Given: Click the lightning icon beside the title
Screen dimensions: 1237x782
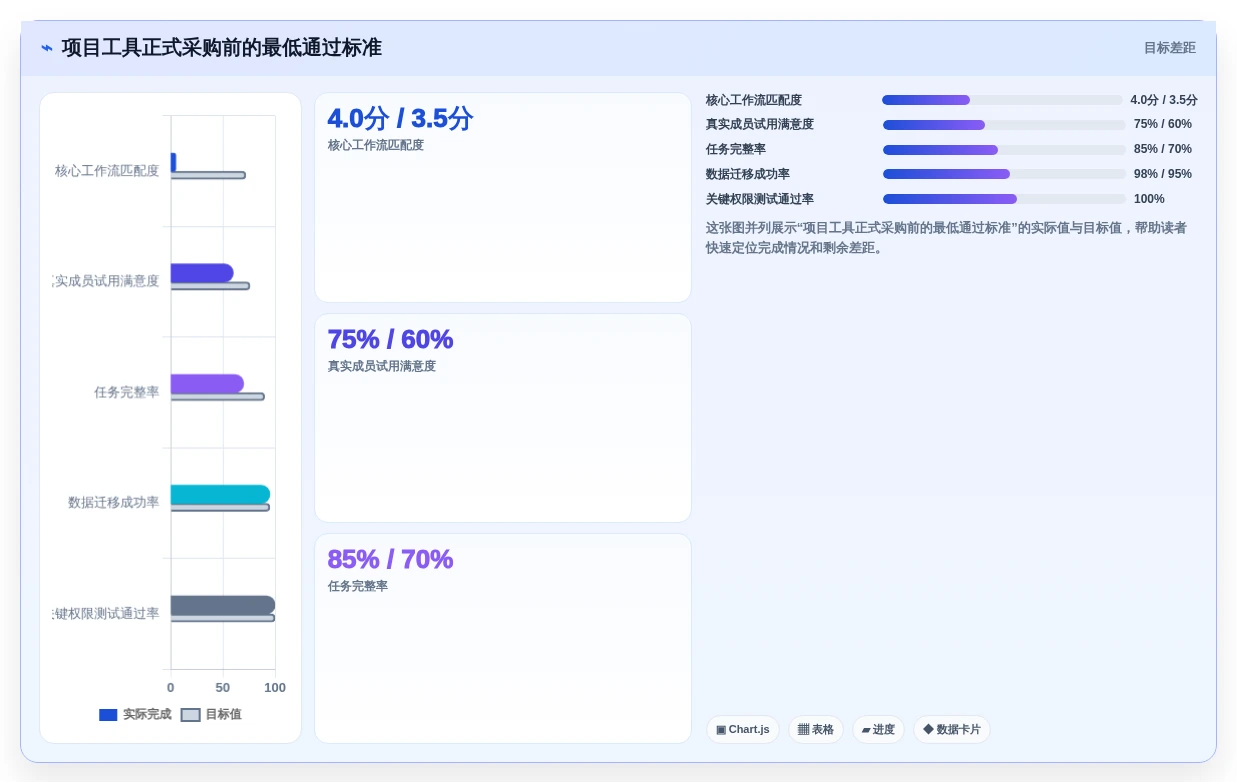Looking at the screenshot, I should click(x=47, y=48).
